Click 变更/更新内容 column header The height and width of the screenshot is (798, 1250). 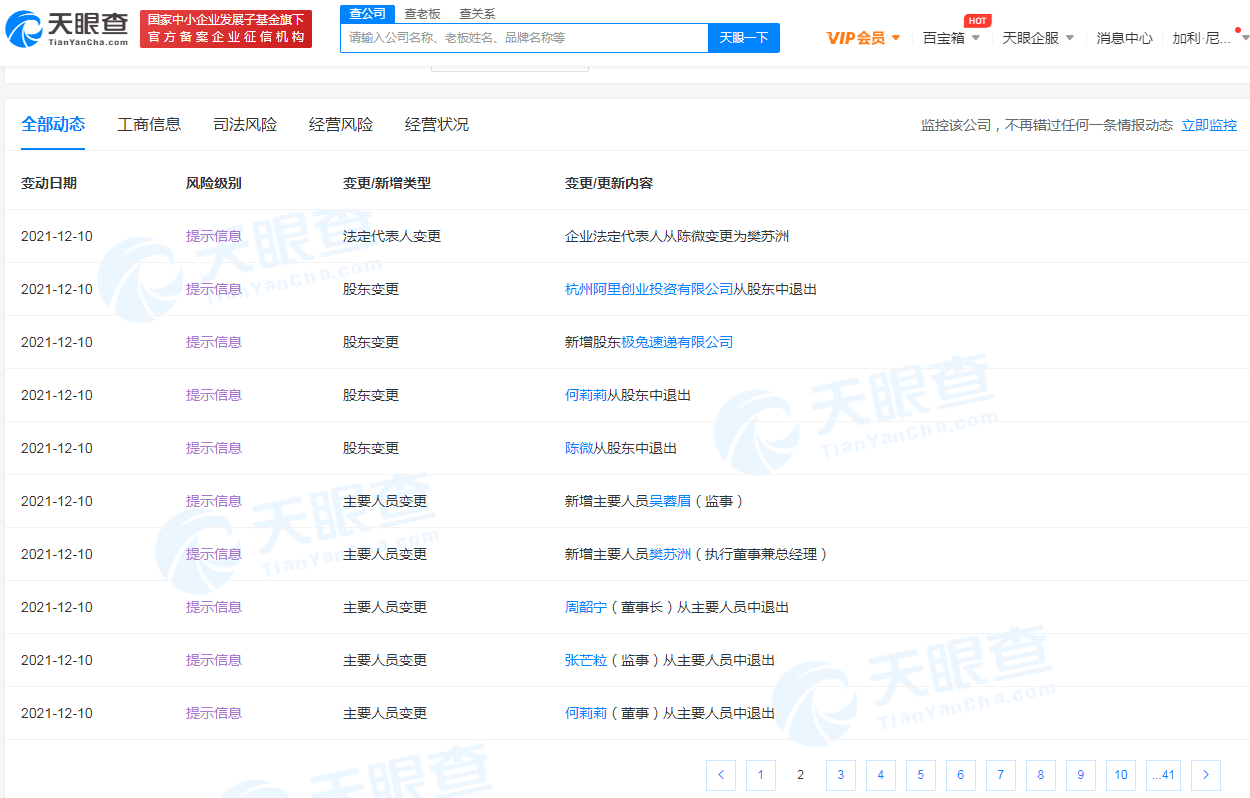click(x=609, y=183)
